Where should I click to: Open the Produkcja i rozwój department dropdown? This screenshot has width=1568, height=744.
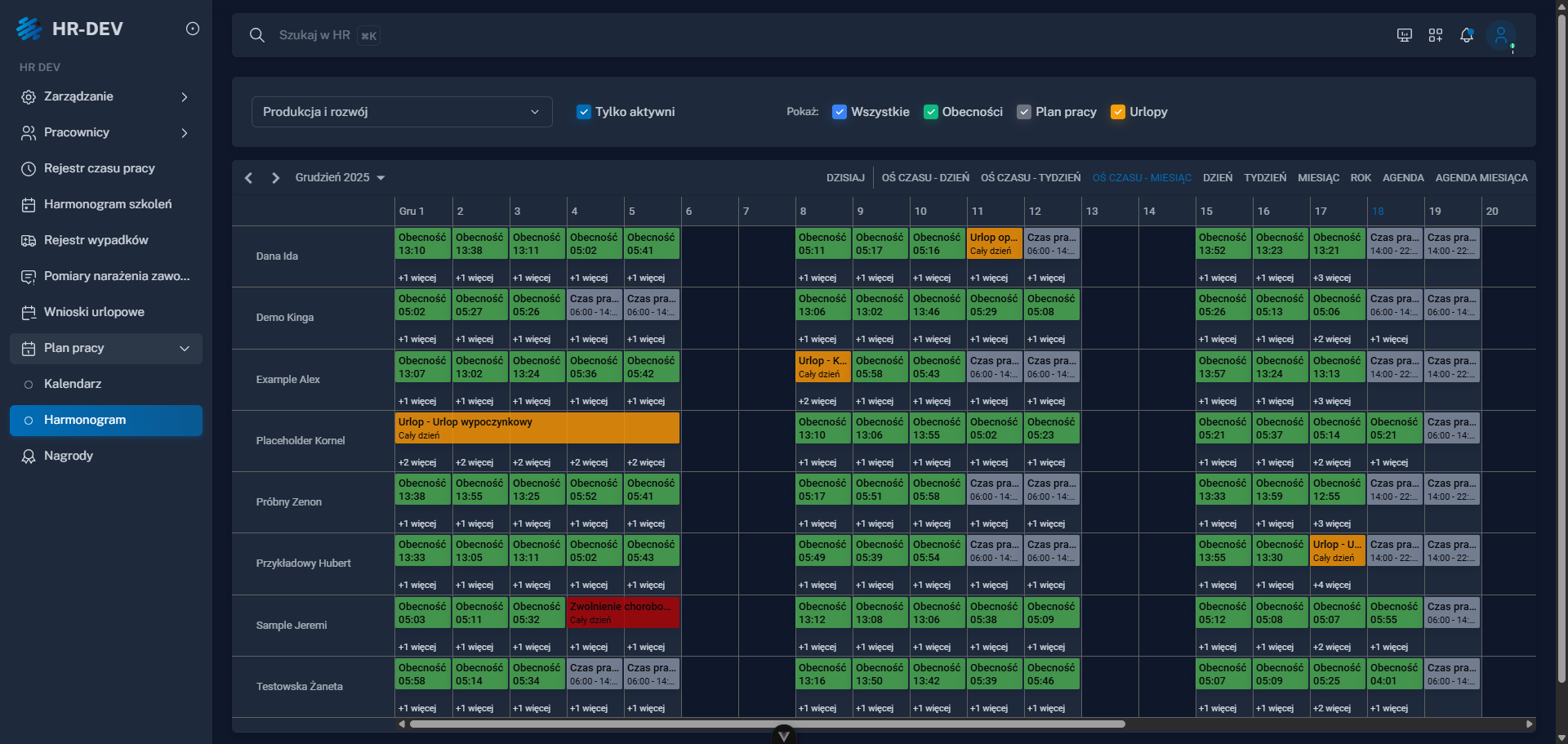click(x=401, y=112)
